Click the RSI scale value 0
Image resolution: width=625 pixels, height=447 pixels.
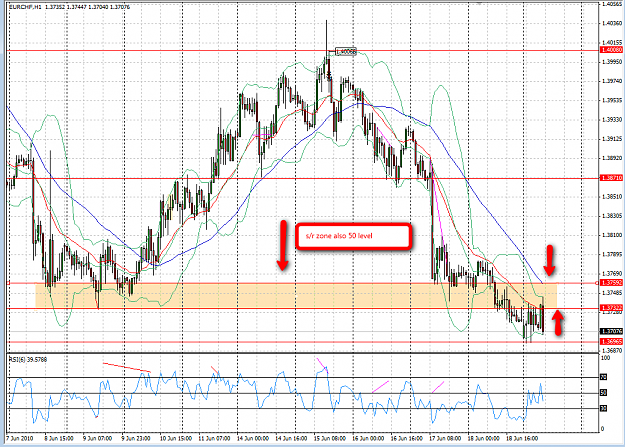coord(602,429)
